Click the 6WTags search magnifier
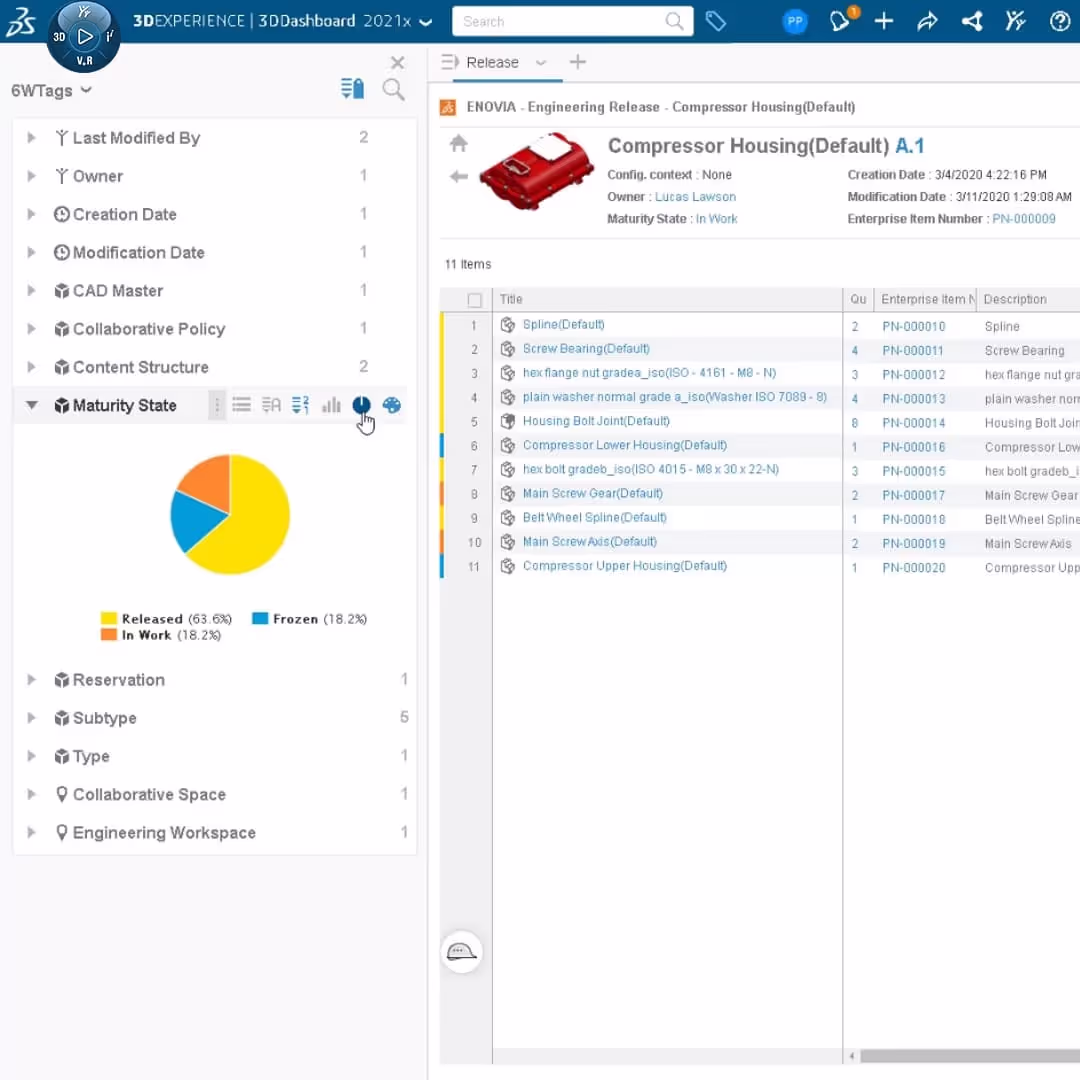1080x1080 pixels. (x=393, y=90)
